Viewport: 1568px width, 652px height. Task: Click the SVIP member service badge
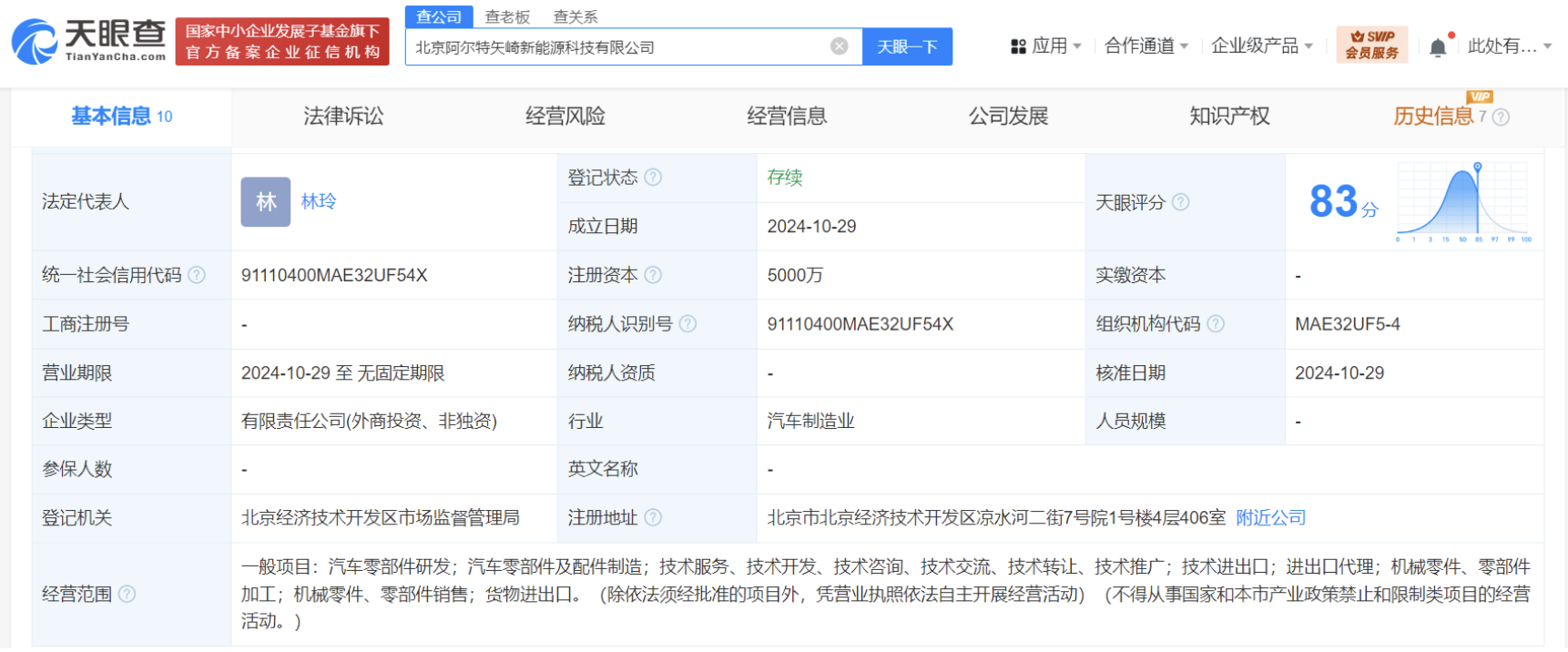coord(1371,45)
